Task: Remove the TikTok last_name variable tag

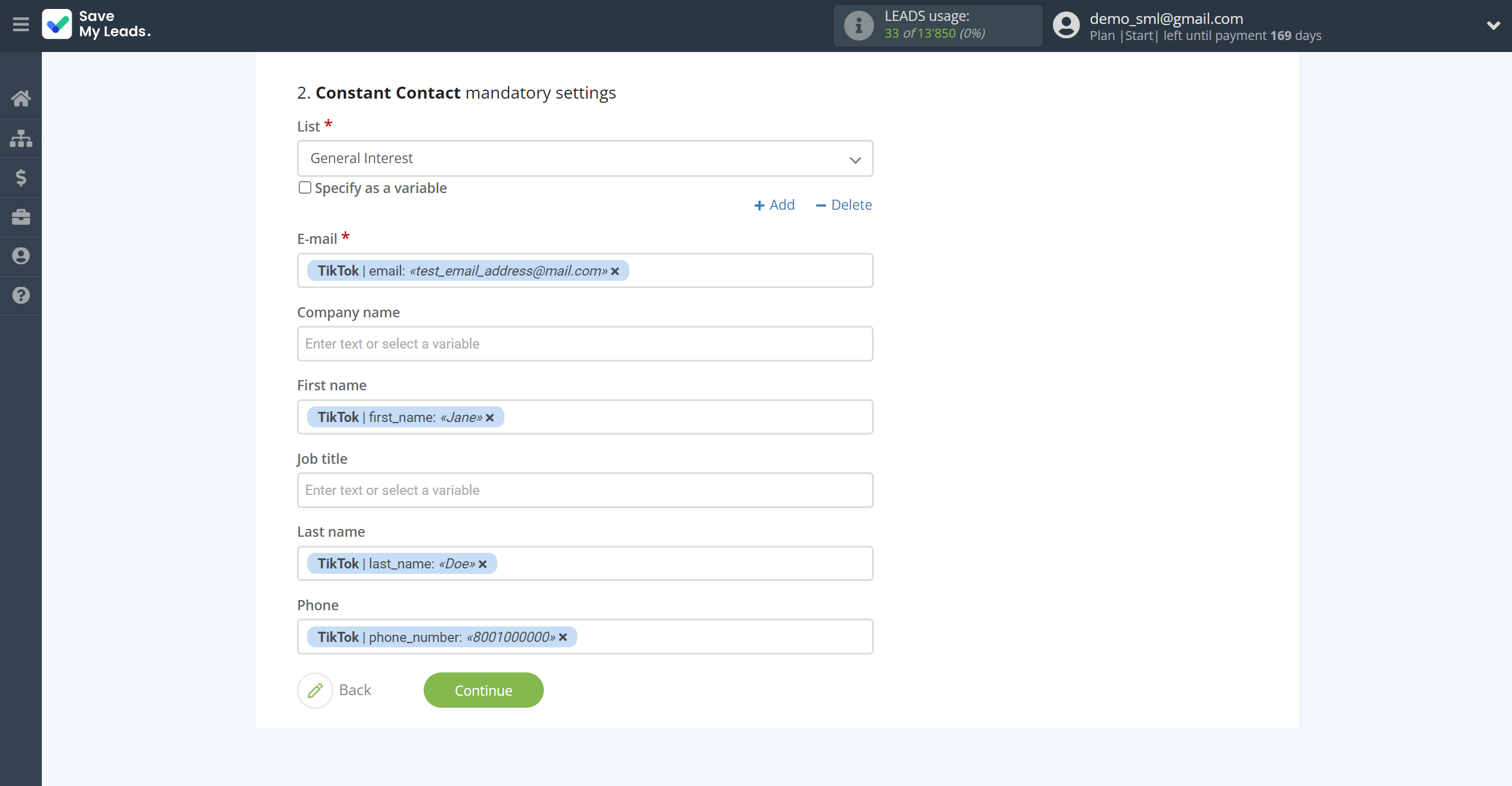Action: click(x=483, y=564)
